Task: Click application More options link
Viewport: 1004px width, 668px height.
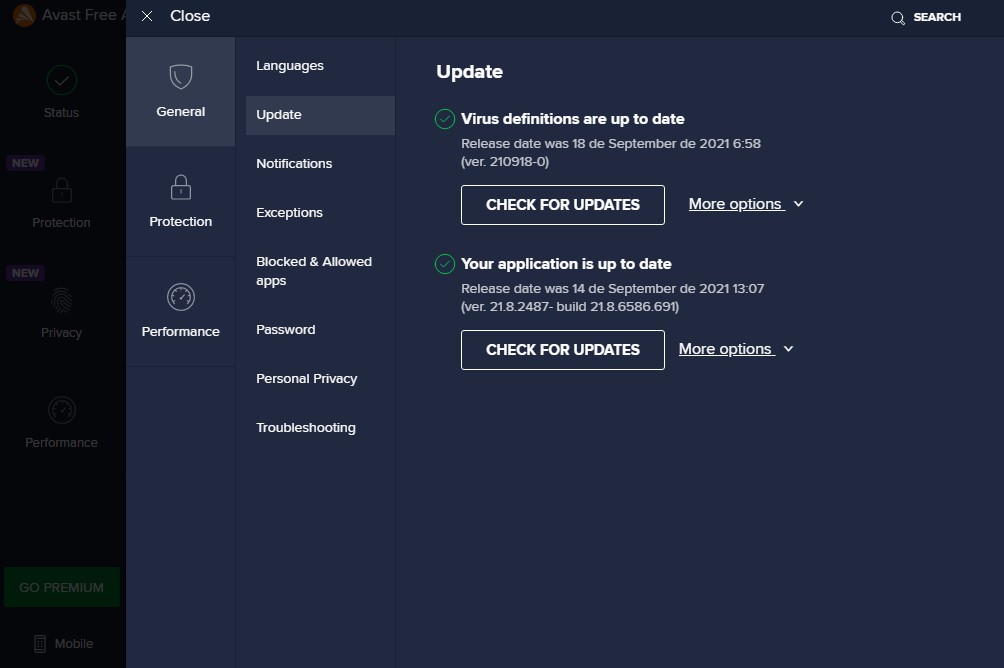Action: (x=727, y=349)
